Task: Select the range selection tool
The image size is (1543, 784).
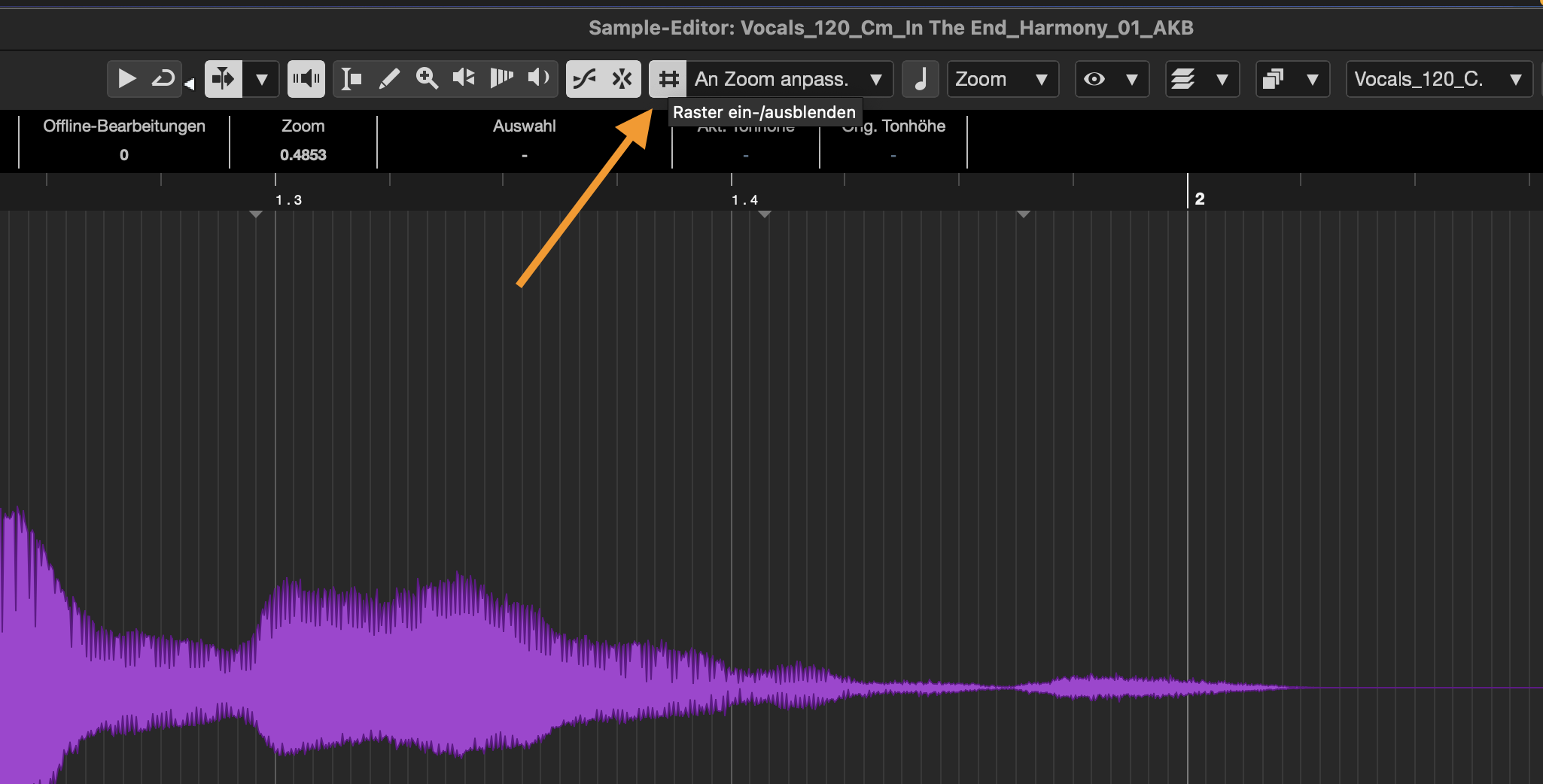Action: [352, 79]
